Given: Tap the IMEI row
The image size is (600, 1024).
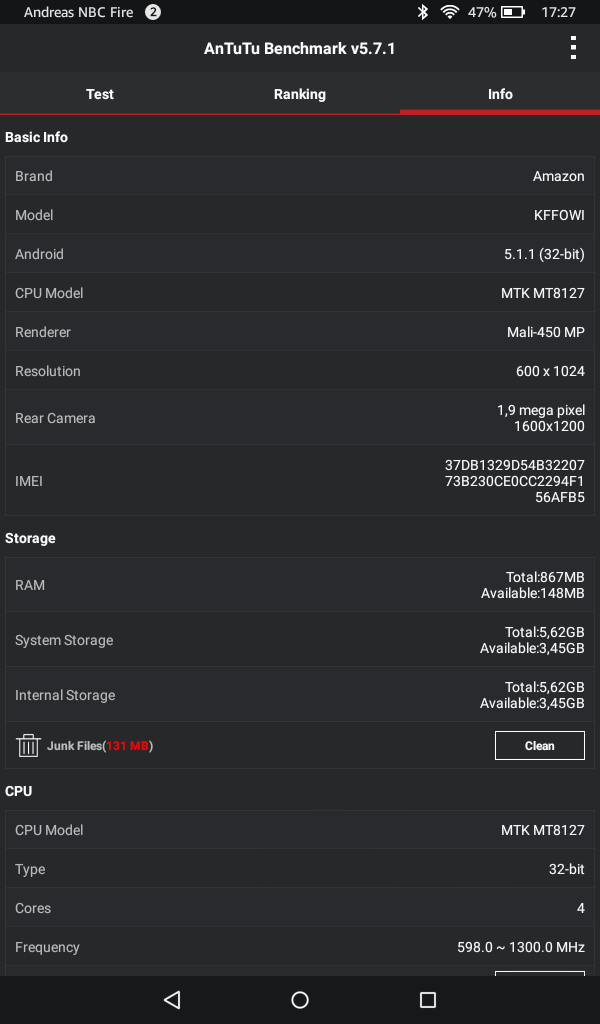Looking at the screenshot, I should (x=300, y=481).
